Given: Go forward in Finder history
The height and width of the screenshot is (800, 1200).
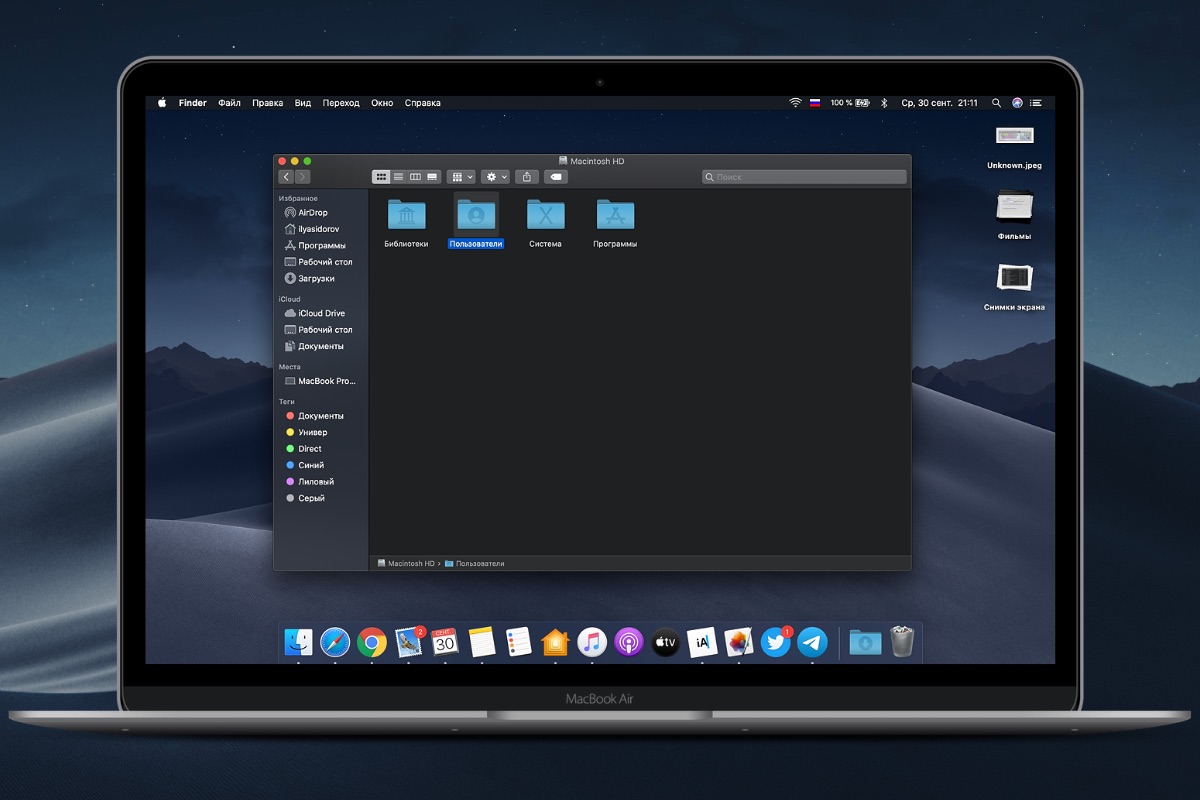Looking at the screenshot, I should point(302,177).
